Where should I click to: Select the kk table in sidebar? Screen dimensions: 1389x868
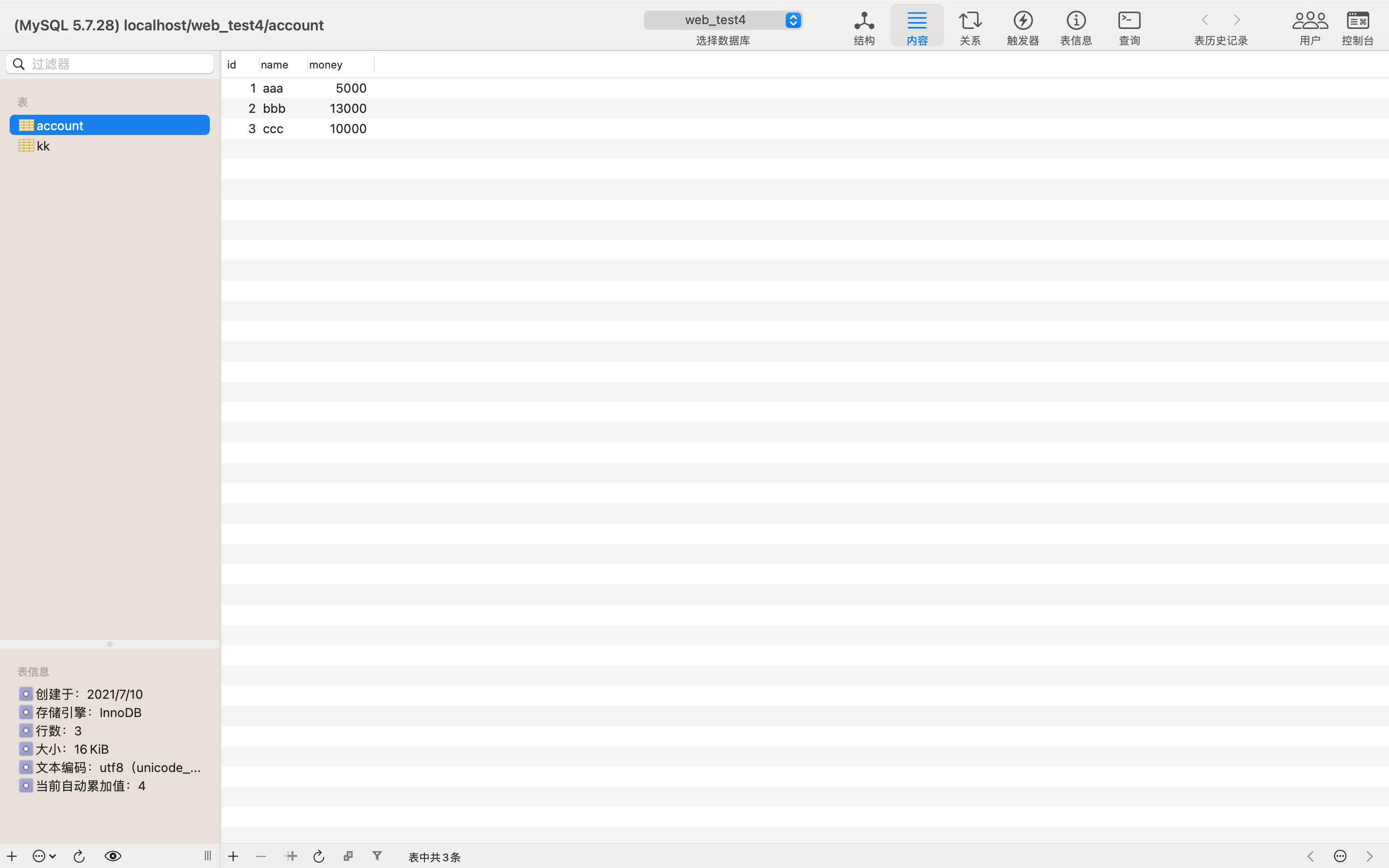tap(43, 146)
